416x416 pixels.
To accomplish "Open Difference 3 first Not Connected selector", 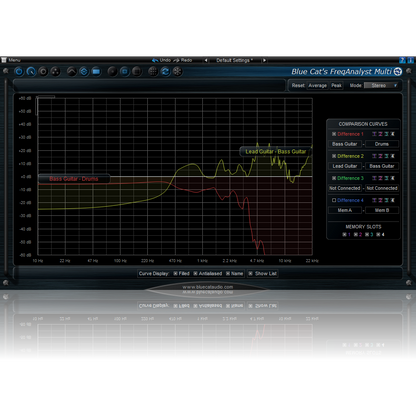I will click(x=345, y=188).
